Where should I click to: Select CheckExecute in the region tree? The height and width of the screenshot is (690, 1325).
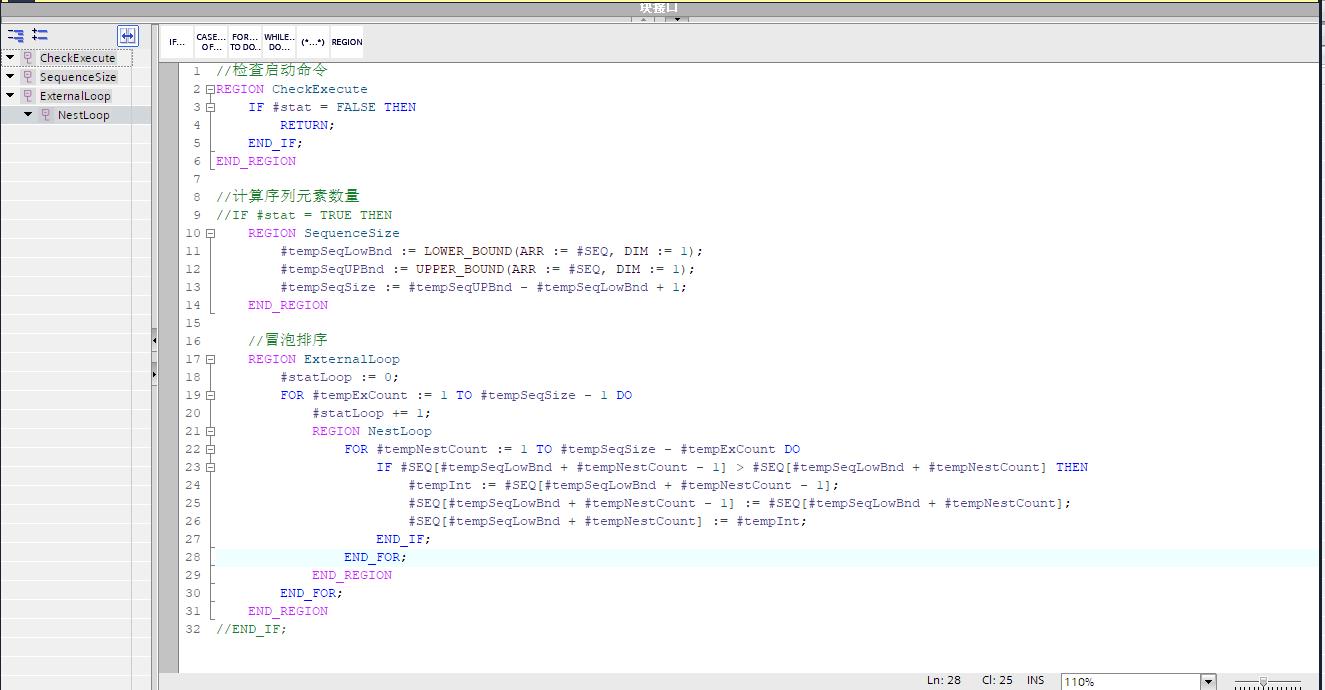click(77, 58)
